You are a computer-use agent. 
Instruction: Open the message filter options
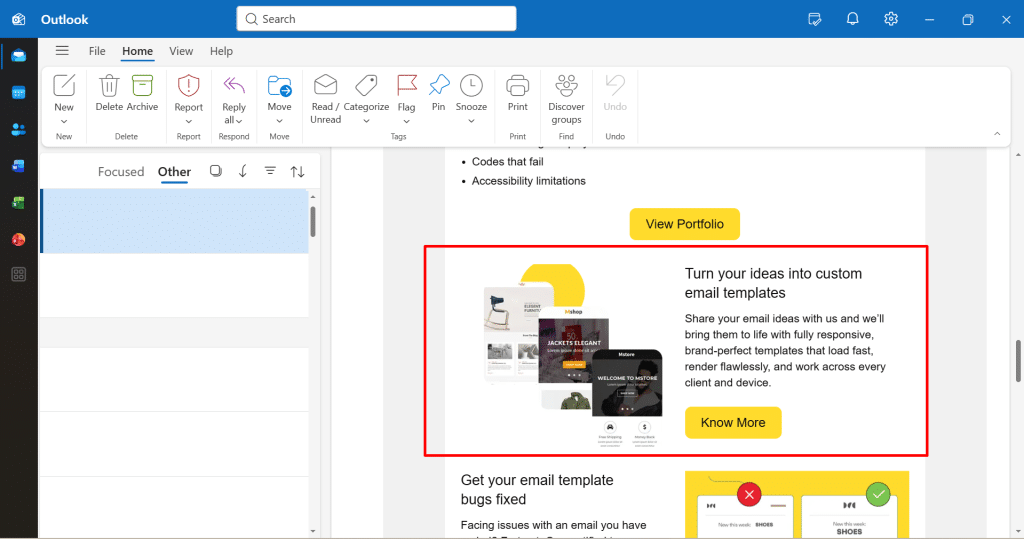coord(270,171)
